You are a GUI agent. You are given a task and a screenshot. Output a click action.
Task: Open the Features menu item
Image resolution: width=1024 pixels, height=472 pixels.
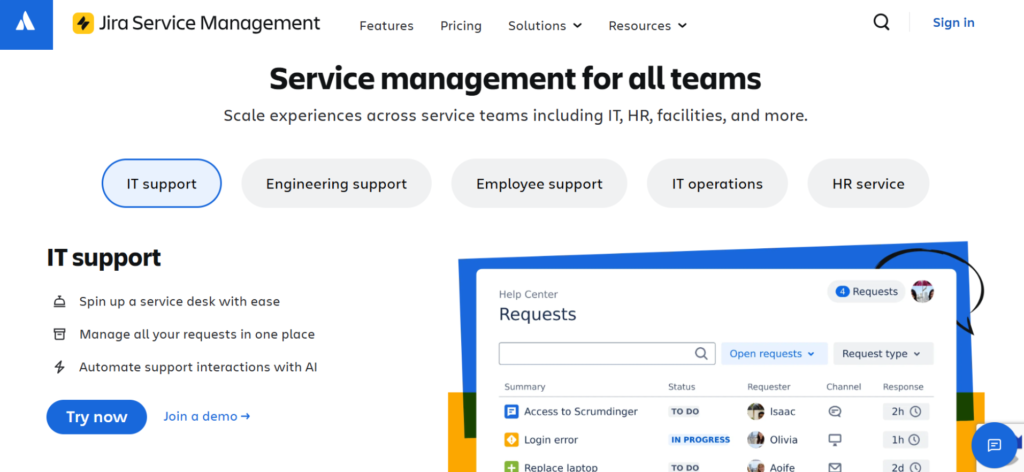(x=387, y=25)
